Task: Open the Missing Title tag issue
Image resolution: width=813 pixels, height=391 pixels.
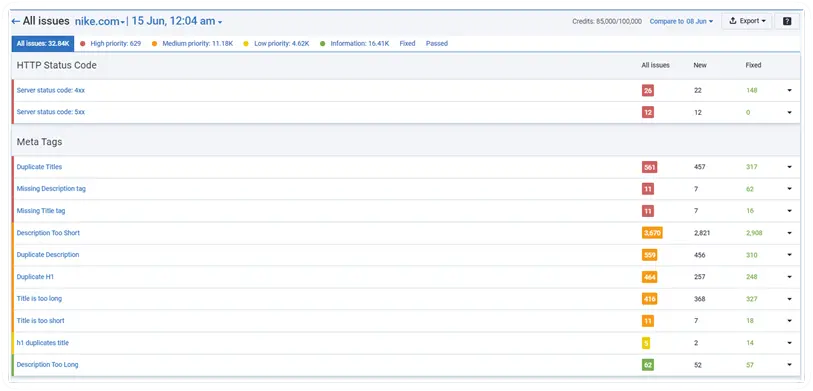Action: [41, 211]
